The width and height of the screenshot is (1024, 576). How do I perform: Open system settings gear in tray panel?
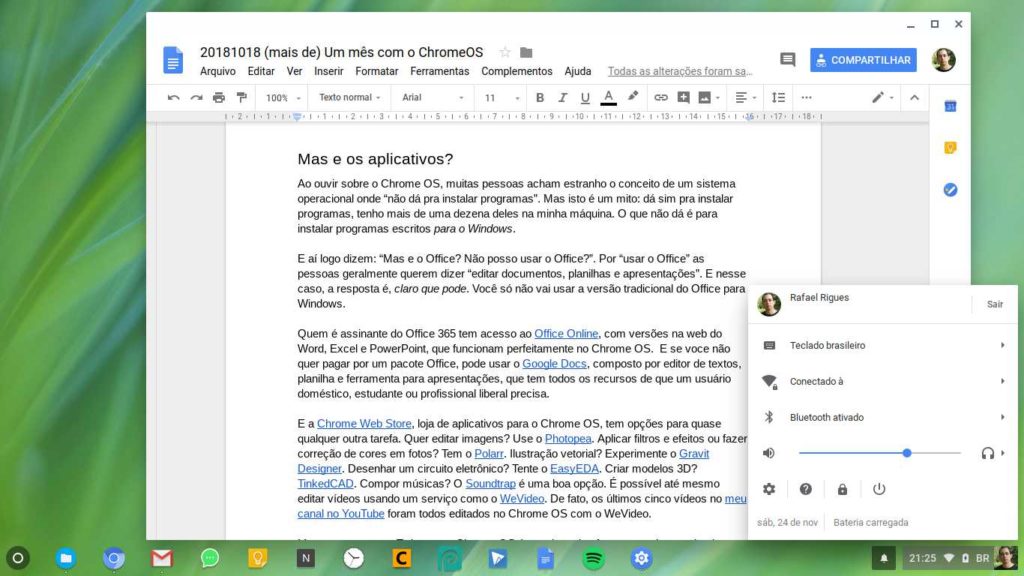[769, 489]
